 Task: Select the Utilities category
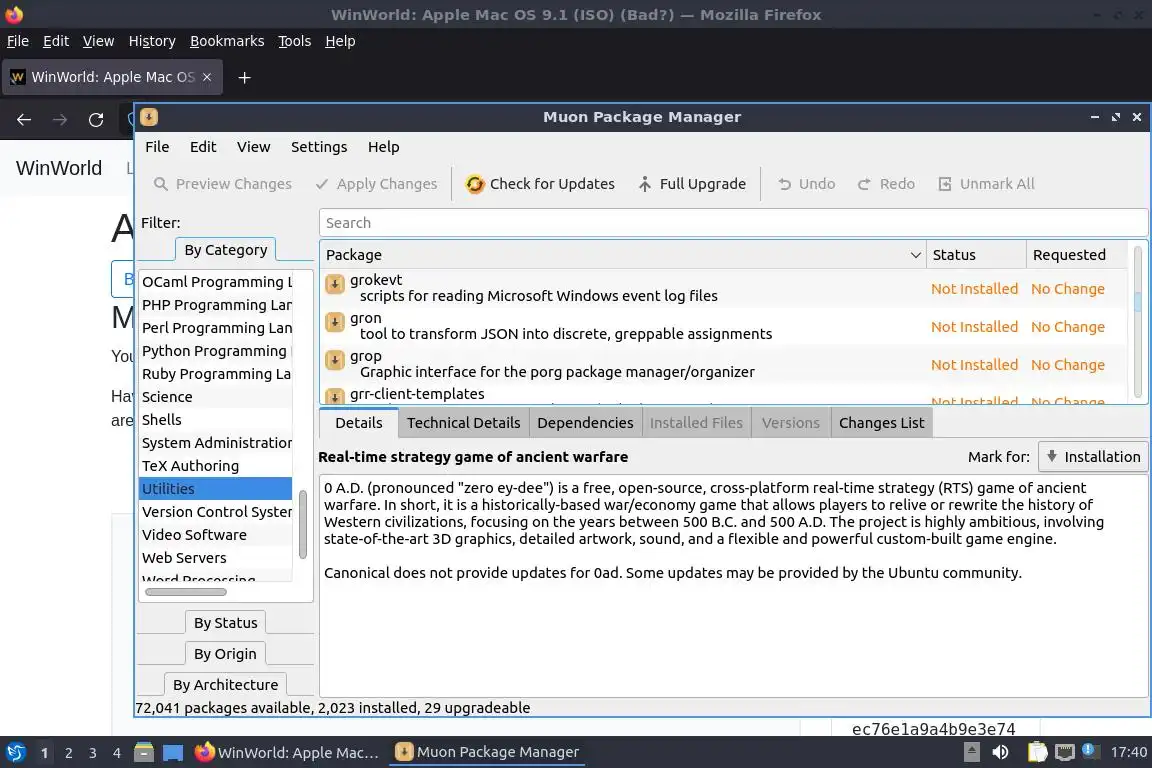pyautogui.click(x=215, y=489)
